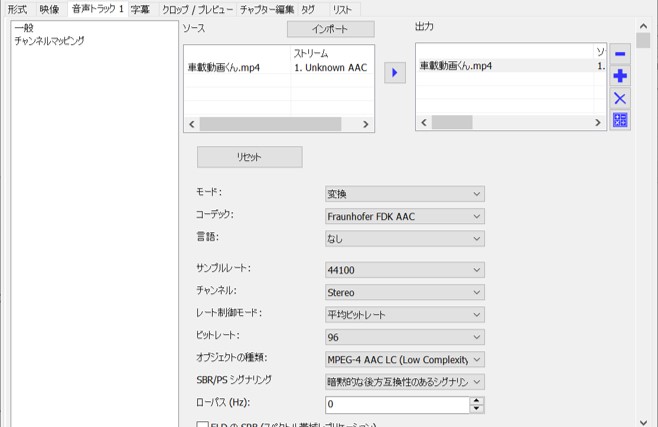Click the blue grid icon below the X
Viewport: 658px width, 427px height.
620,120
